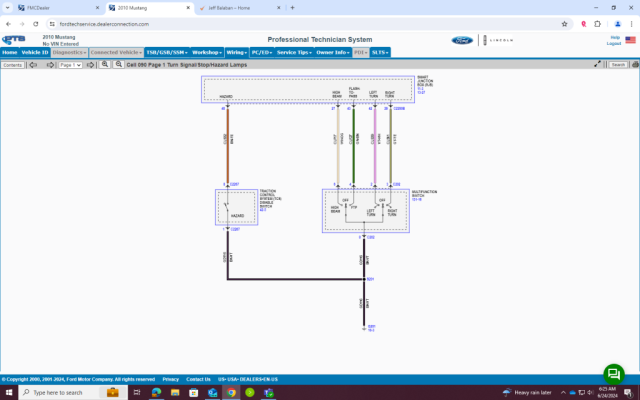Expand the Wiring menu
This screenshot has height=400, width=640.
click(x=236, y=52)
